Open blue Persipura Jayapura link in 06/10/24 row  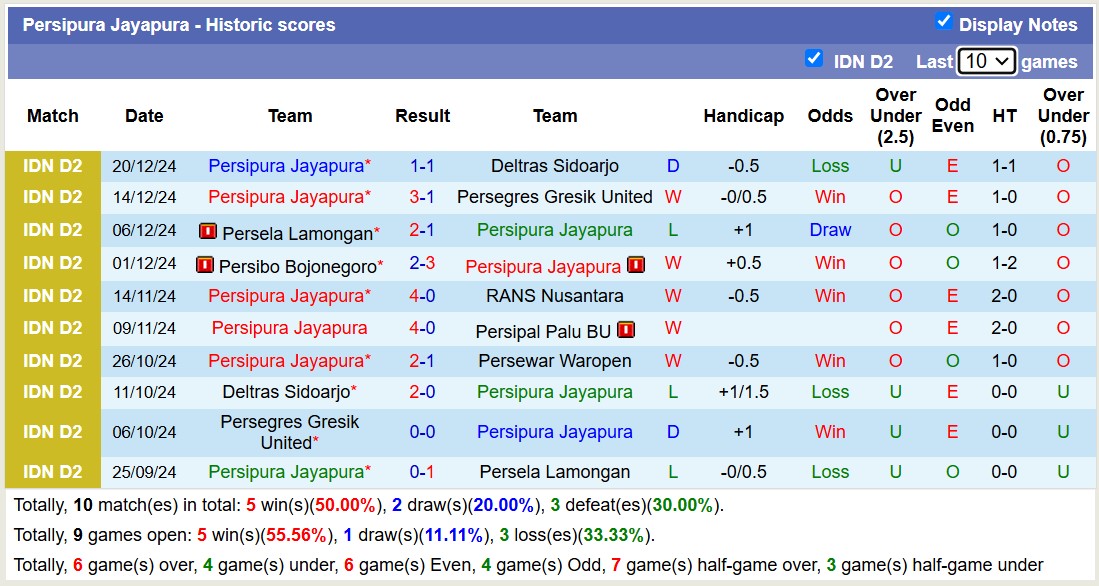554,432
